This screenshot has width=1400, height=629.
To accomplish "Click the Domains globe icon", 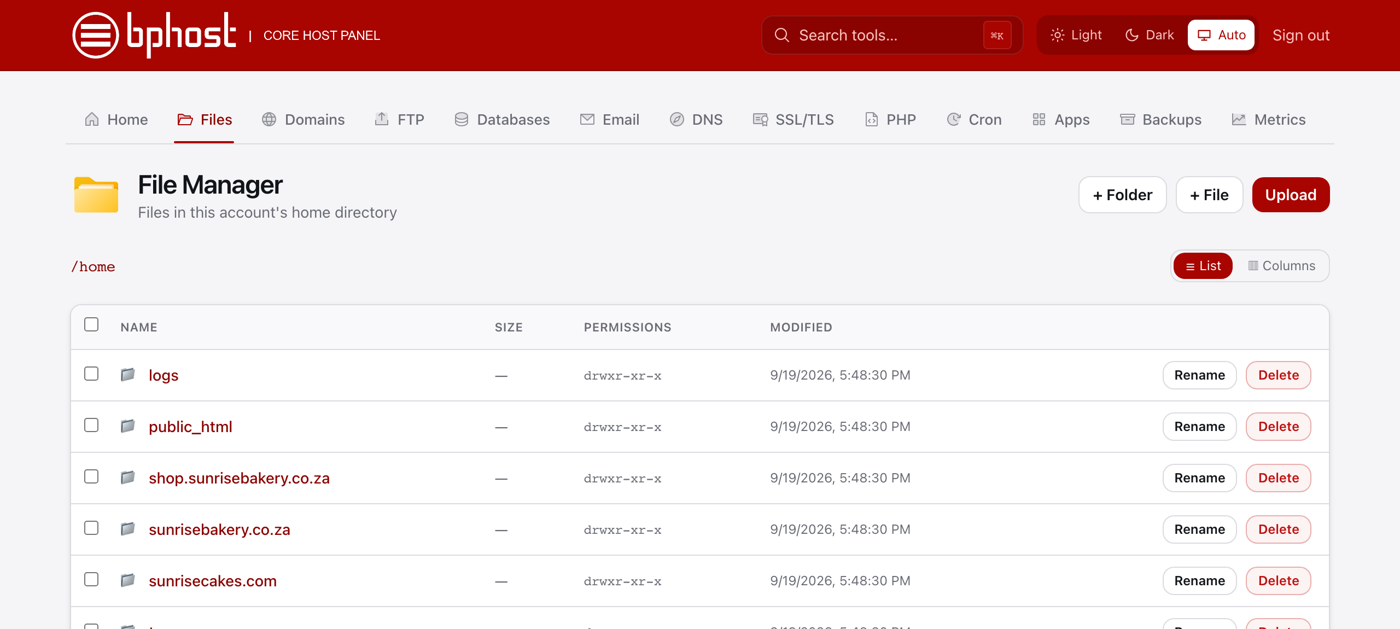I will click(x=269, y=119).
